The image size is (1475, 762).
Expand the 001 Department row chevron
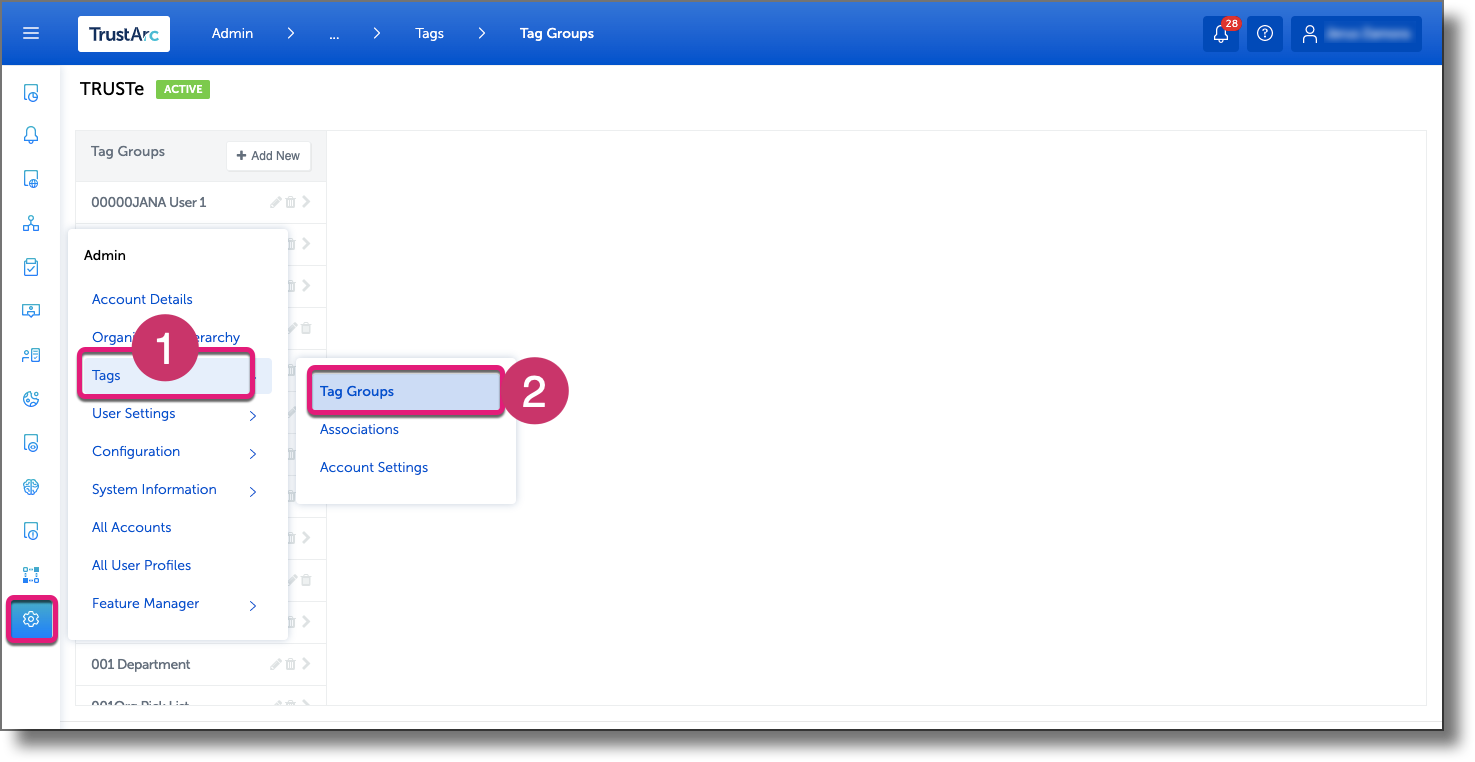pyautogui.click(x=306, y=664)
